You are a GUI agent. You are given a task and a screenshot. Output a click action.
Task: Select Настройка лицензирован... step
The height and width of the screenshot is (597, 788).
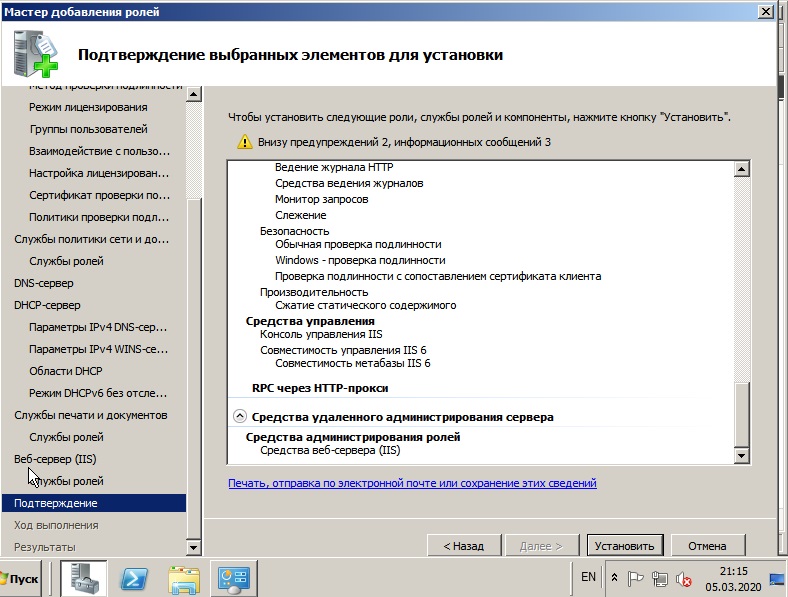point(99,173)
